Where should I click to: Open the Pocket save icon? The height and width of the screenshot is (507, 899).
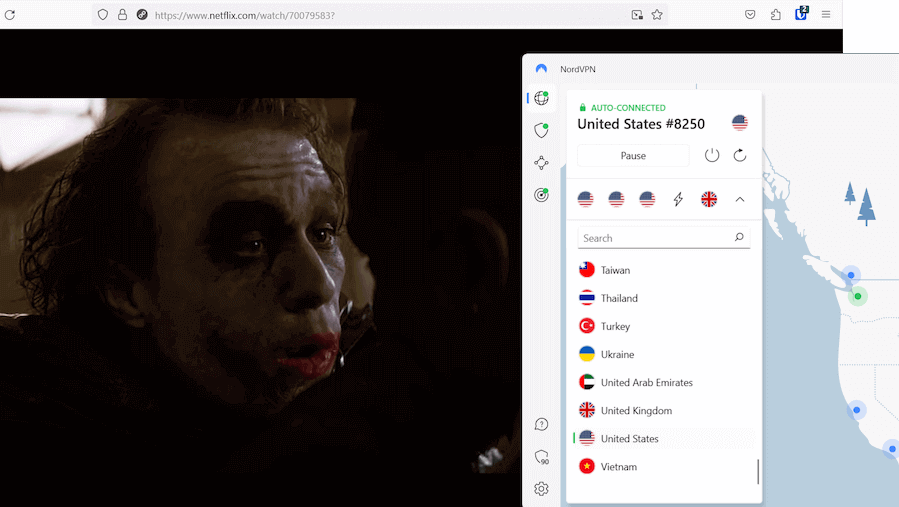point(750,15)
